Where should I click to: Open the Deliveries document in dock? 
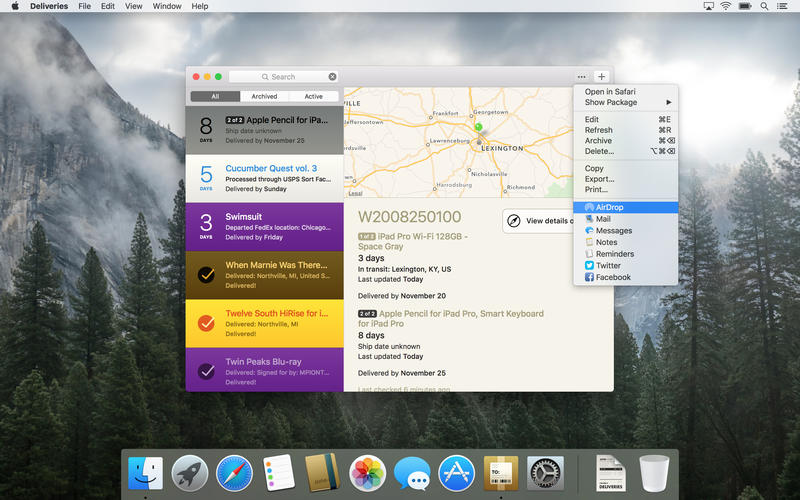(x=611, y=473)
